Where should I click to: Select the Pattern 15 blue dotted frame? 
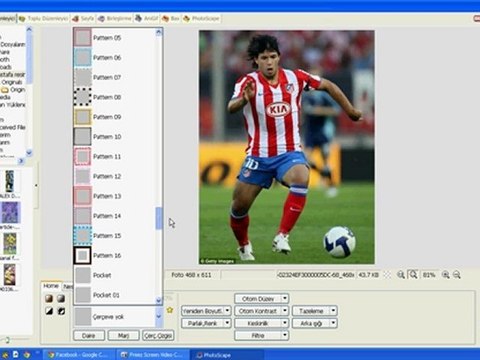114,236
